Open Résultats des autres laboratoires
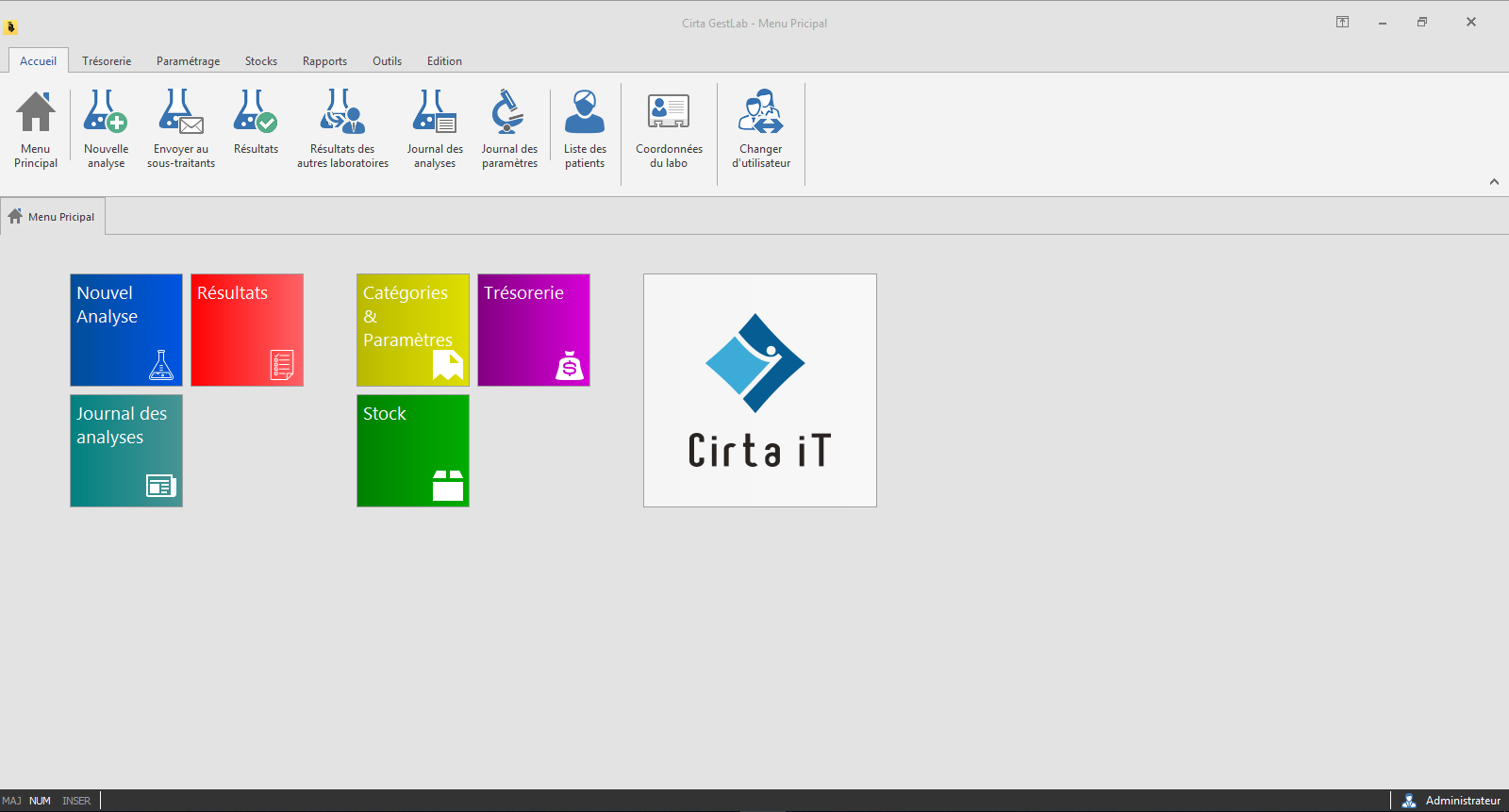 tap(342, 129)
